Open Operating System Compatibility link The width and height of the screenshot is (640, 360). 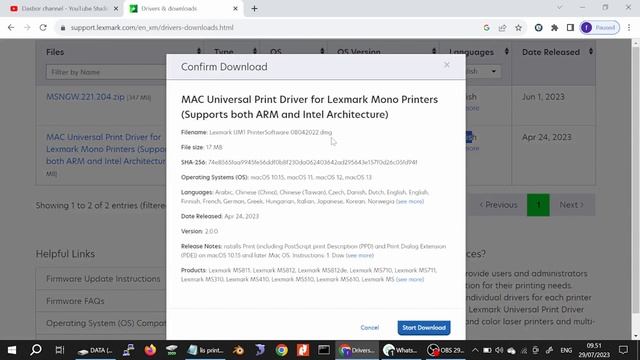click(106, 323)
